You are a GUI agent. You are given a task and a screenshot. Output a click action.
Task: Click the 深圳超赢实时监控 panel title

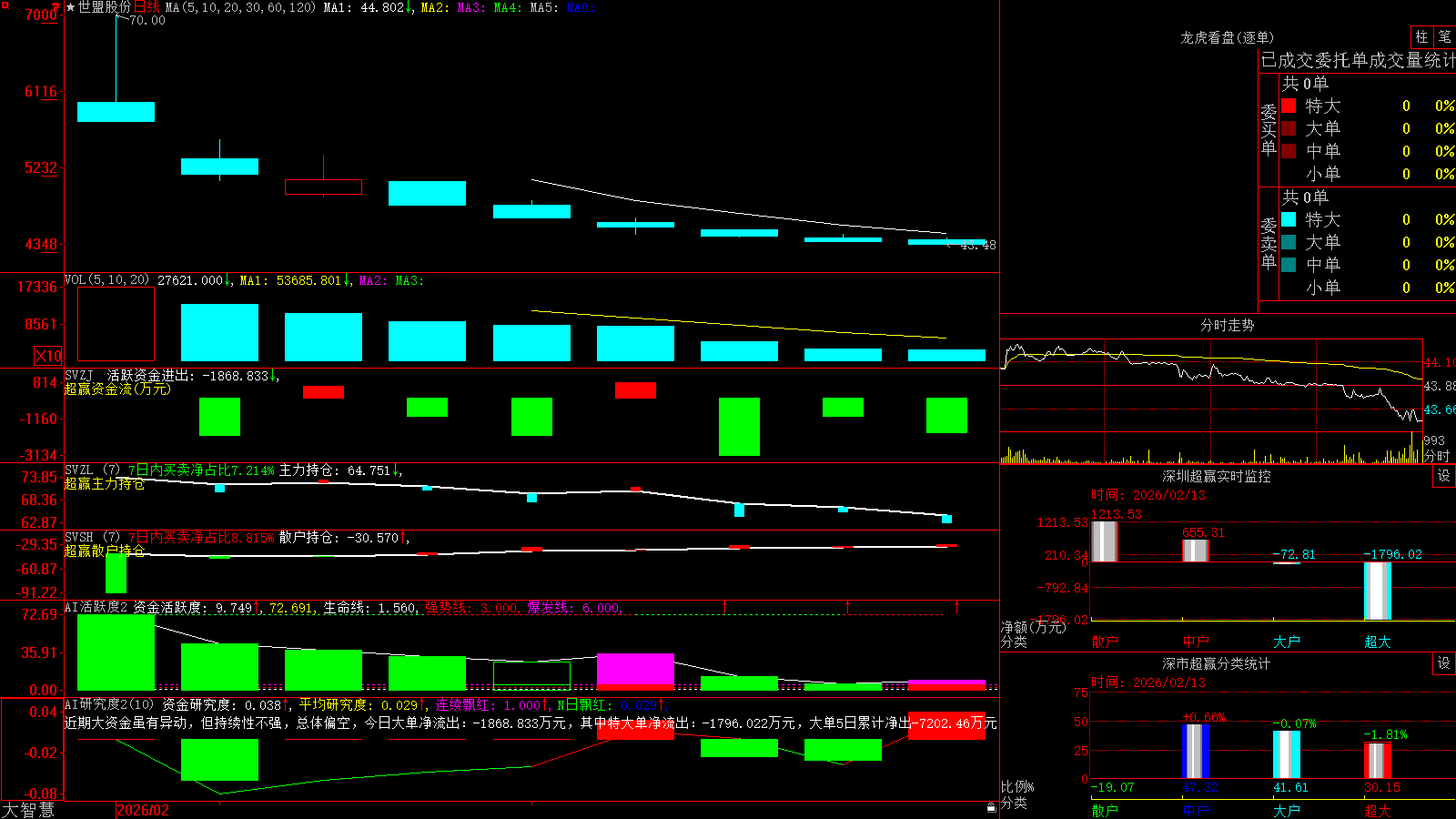click(x=1216, y=476)
